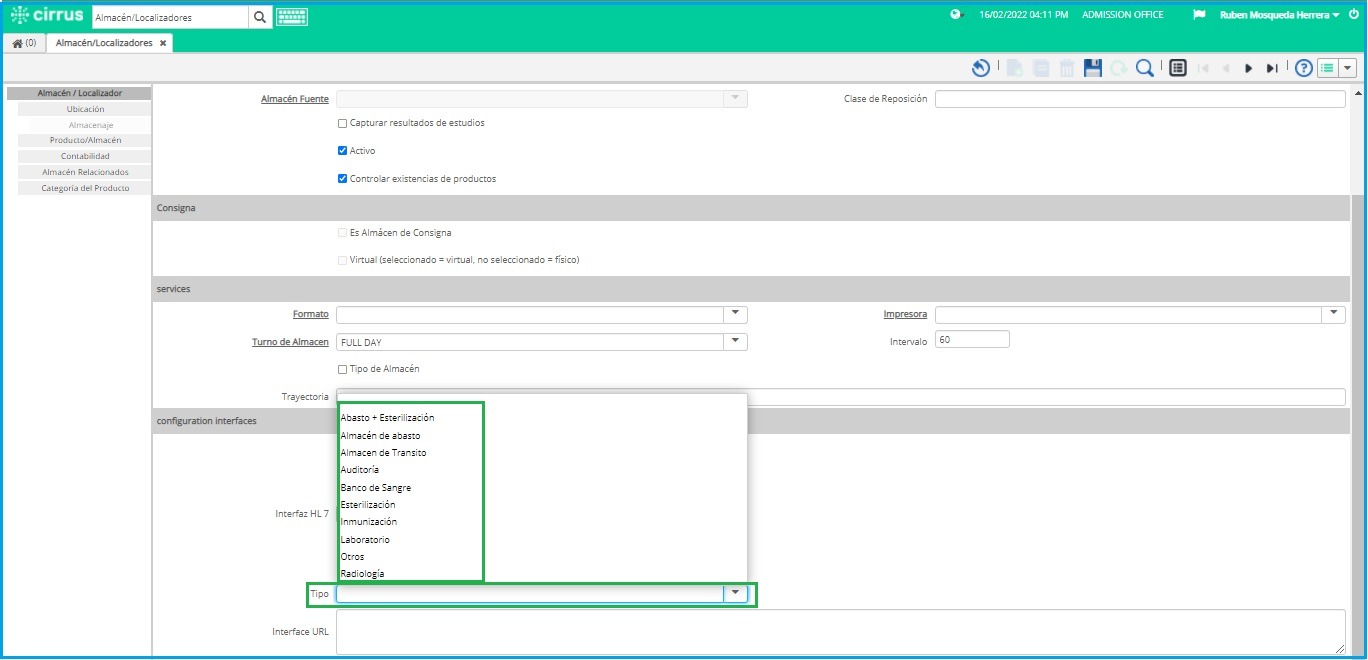Save the record using the floppy disk icon
1368x660 pixels.
(x=1091, y=67)
